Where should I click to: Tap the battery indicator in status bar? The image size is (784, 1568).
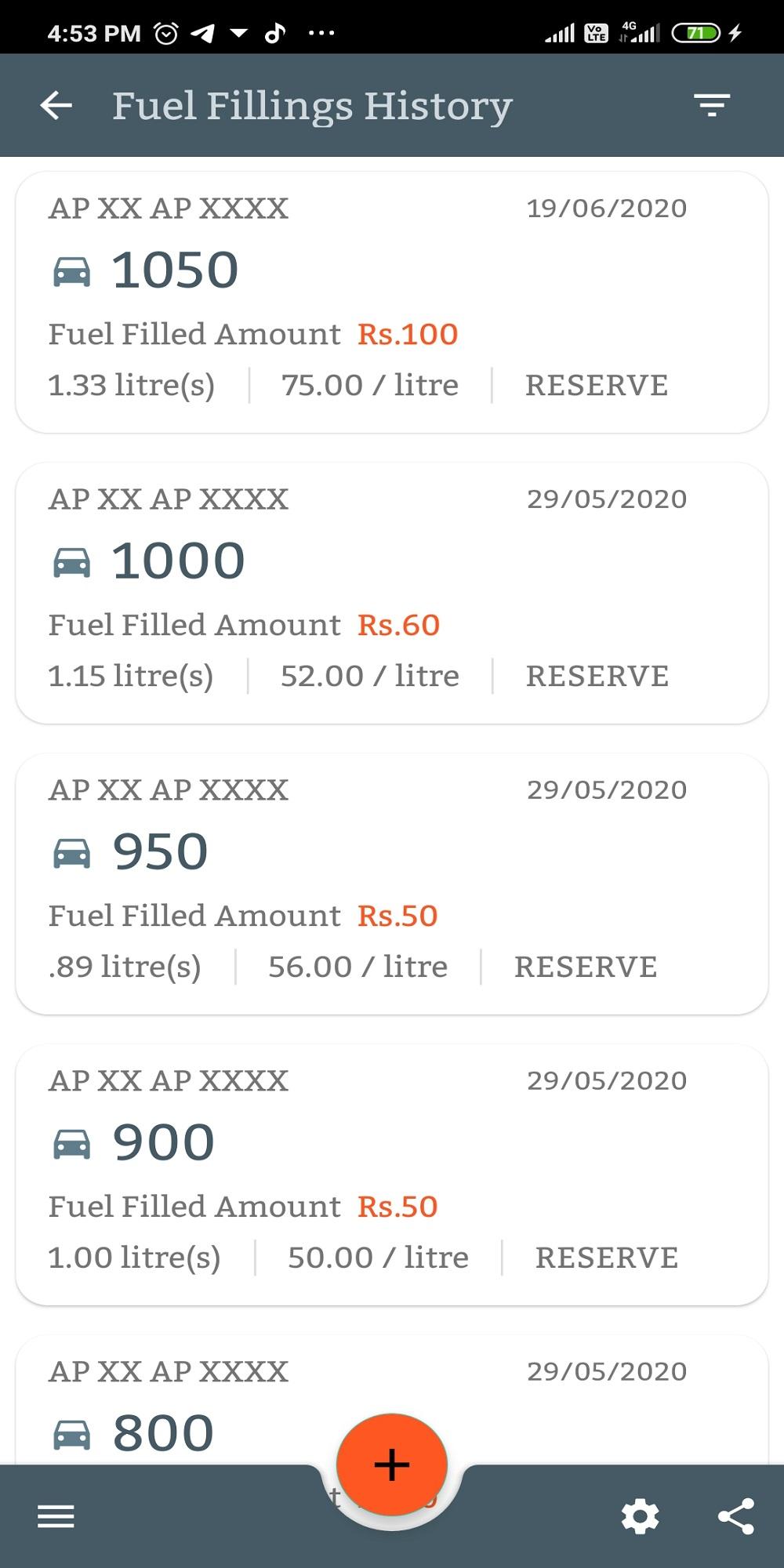pos(695,33)
